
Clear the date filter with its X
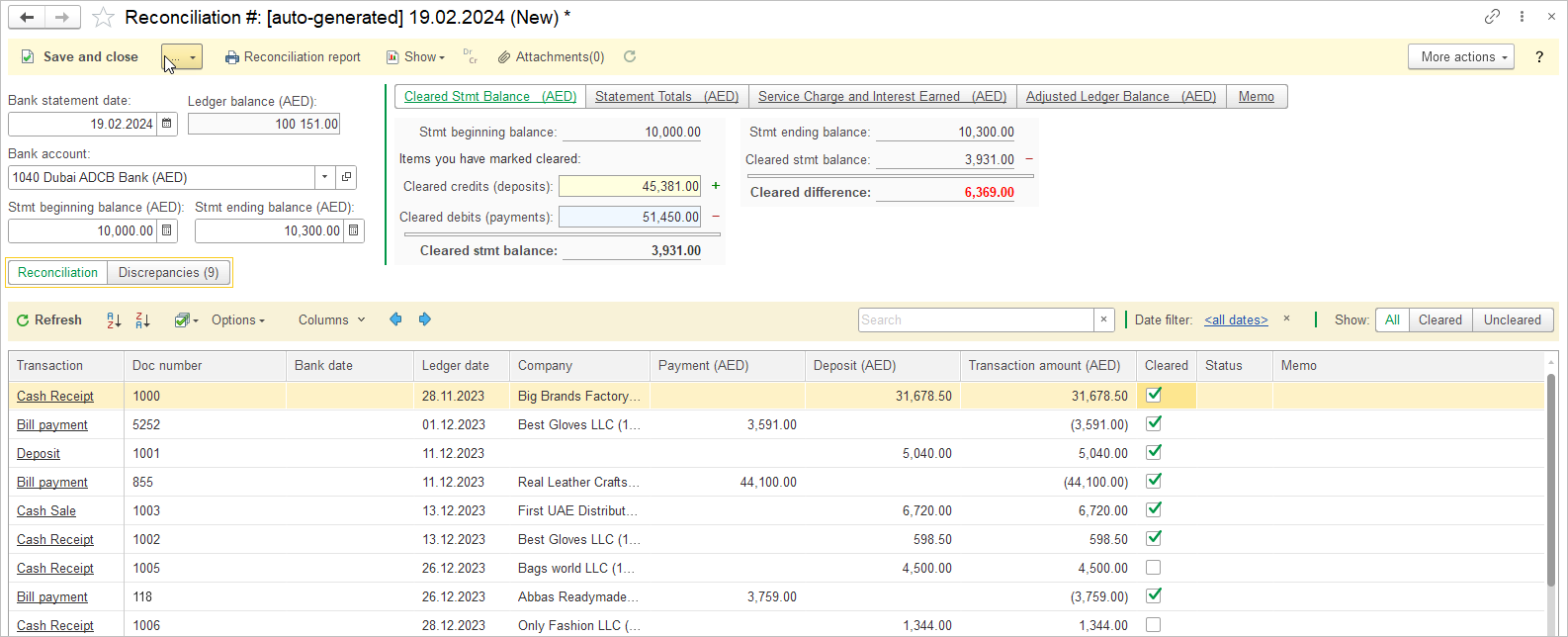pyautogui.click(x=1286, y=318)
